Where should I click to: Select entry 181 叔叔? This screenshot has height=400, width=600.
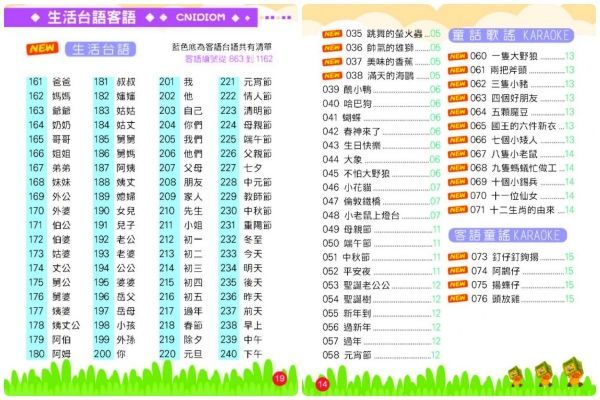click(x=114, y=82)
